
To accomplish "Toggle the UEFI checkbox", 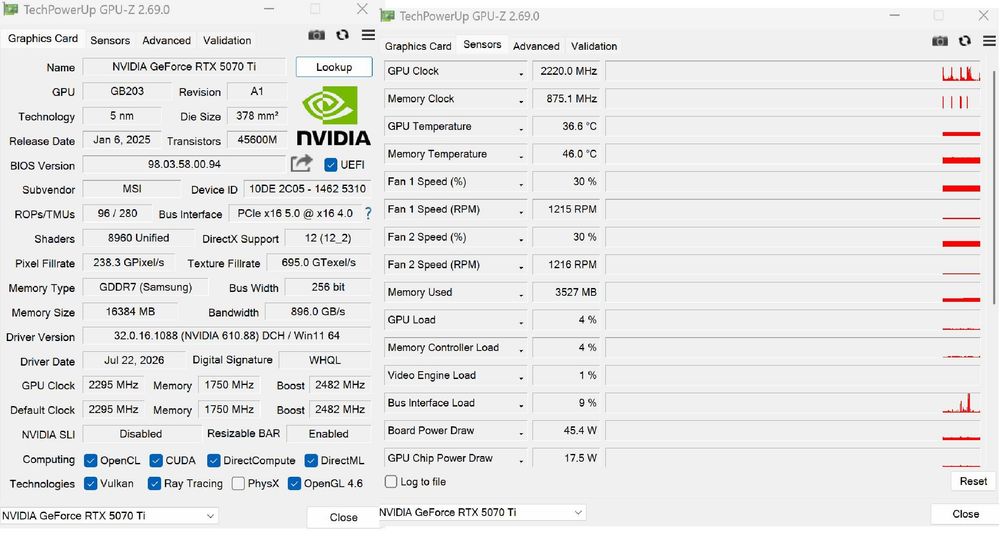I will point(330,165).
